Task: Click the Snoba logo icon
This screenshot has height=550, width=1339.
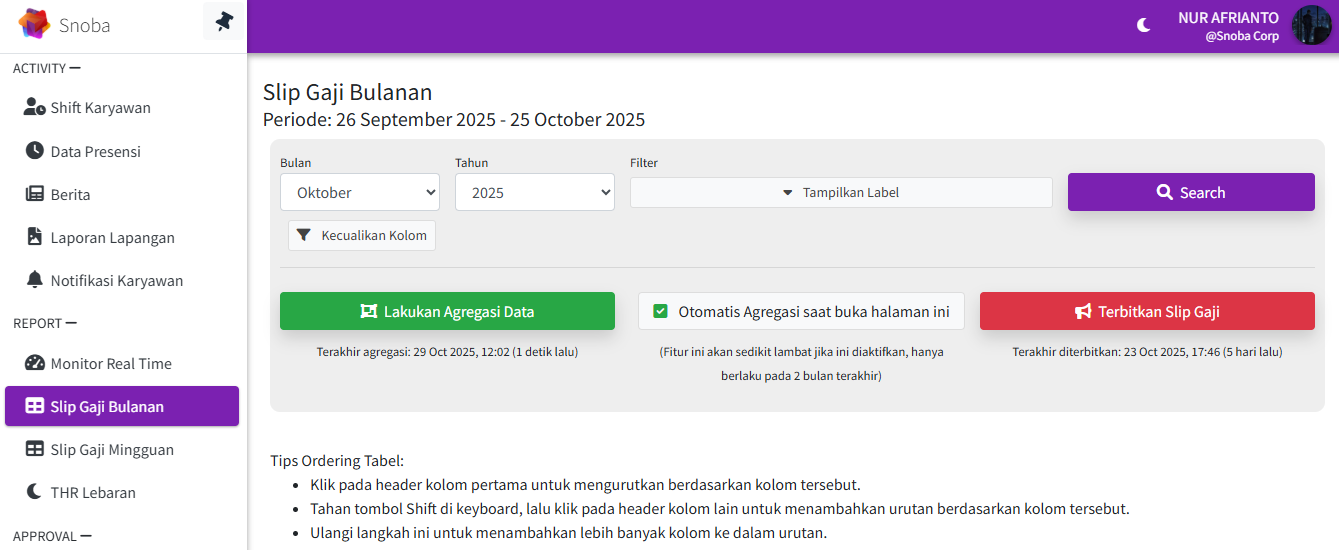Action: click(34, 24)
